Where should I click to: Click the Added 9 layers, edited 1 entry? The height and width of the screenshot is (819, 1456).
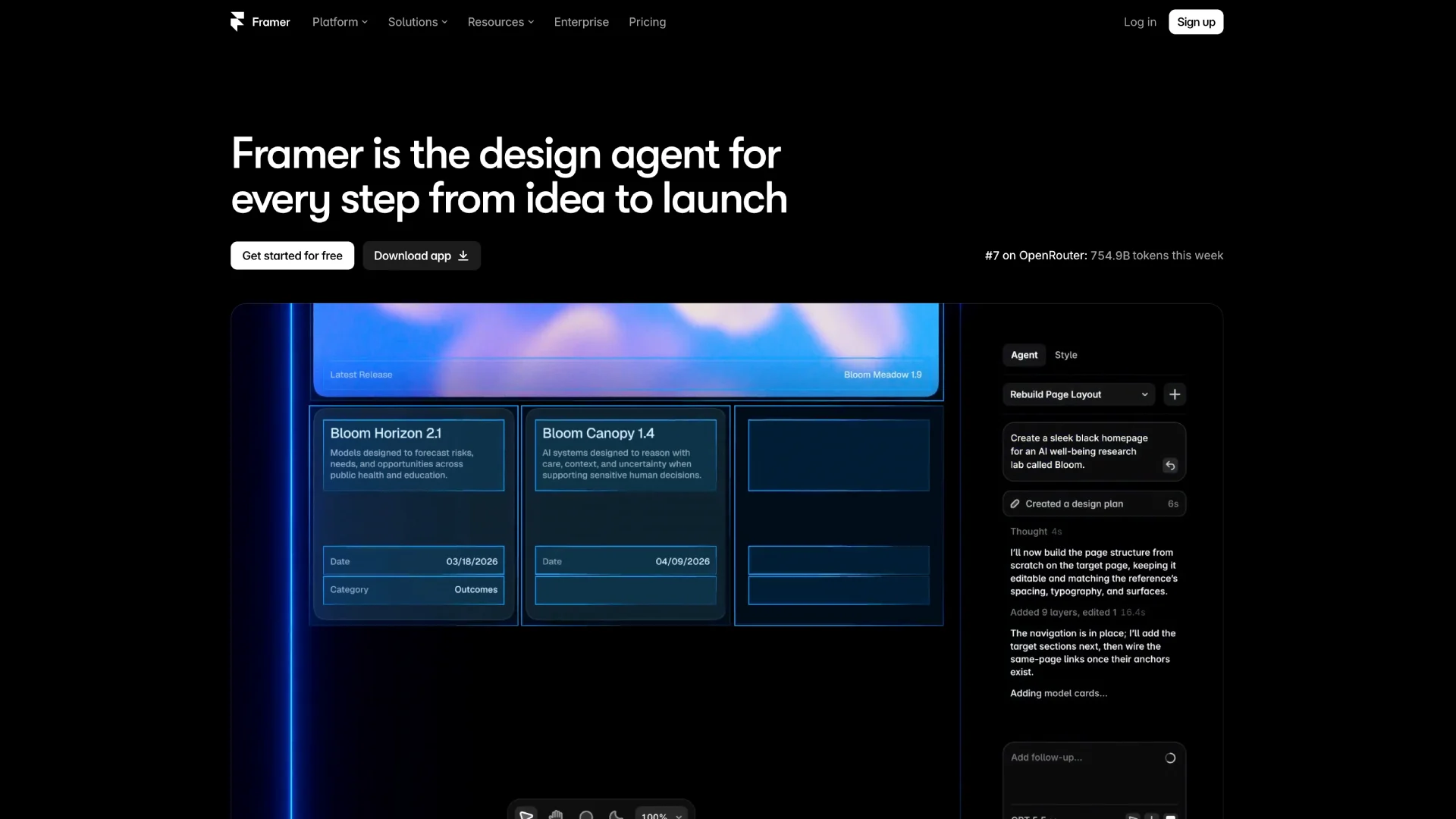tap(1077, 613)
